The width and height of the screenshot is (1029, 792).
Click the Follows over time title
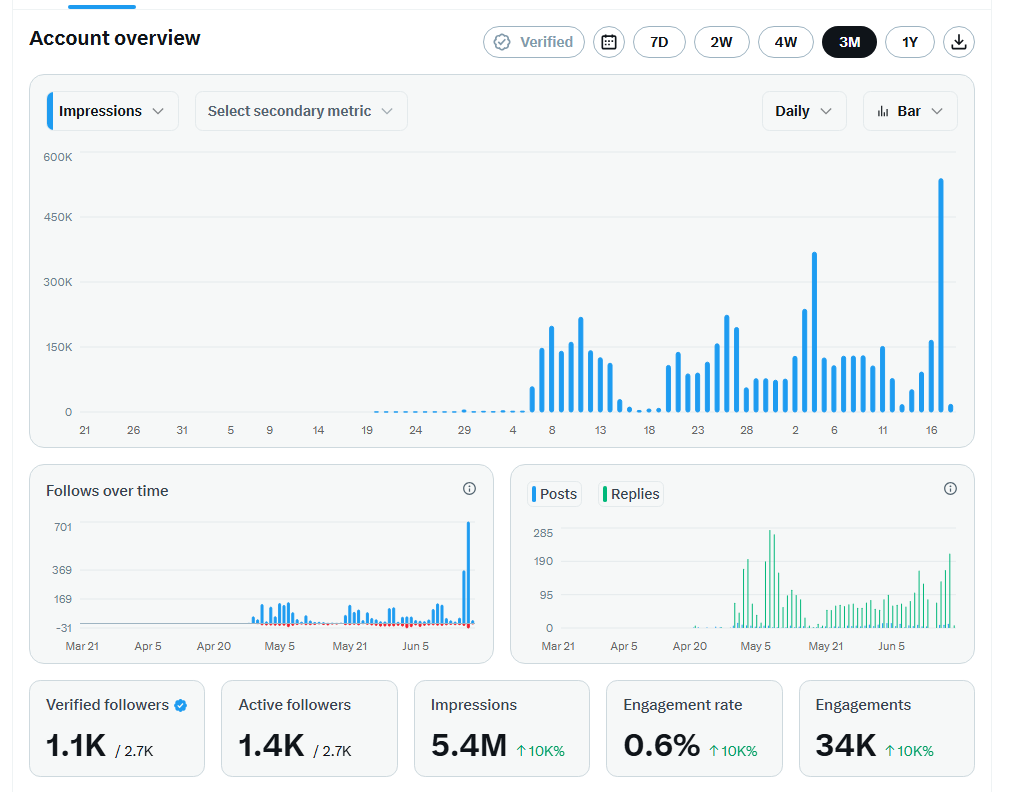[x=107, y=491]
